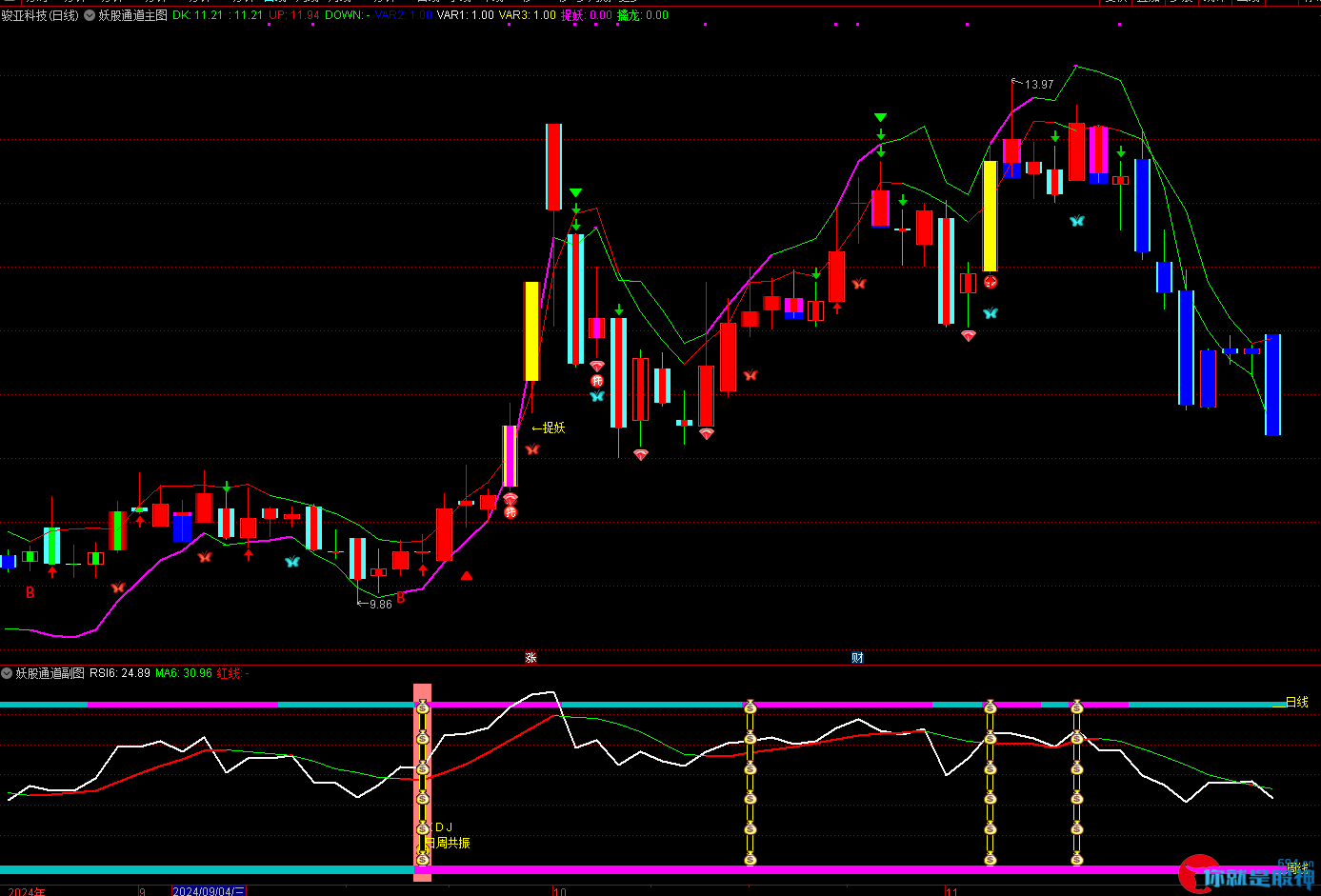Click the RSI6: 24.89 readout
Viewport: 1321px width, 896px height.
(x=120, y=673)
